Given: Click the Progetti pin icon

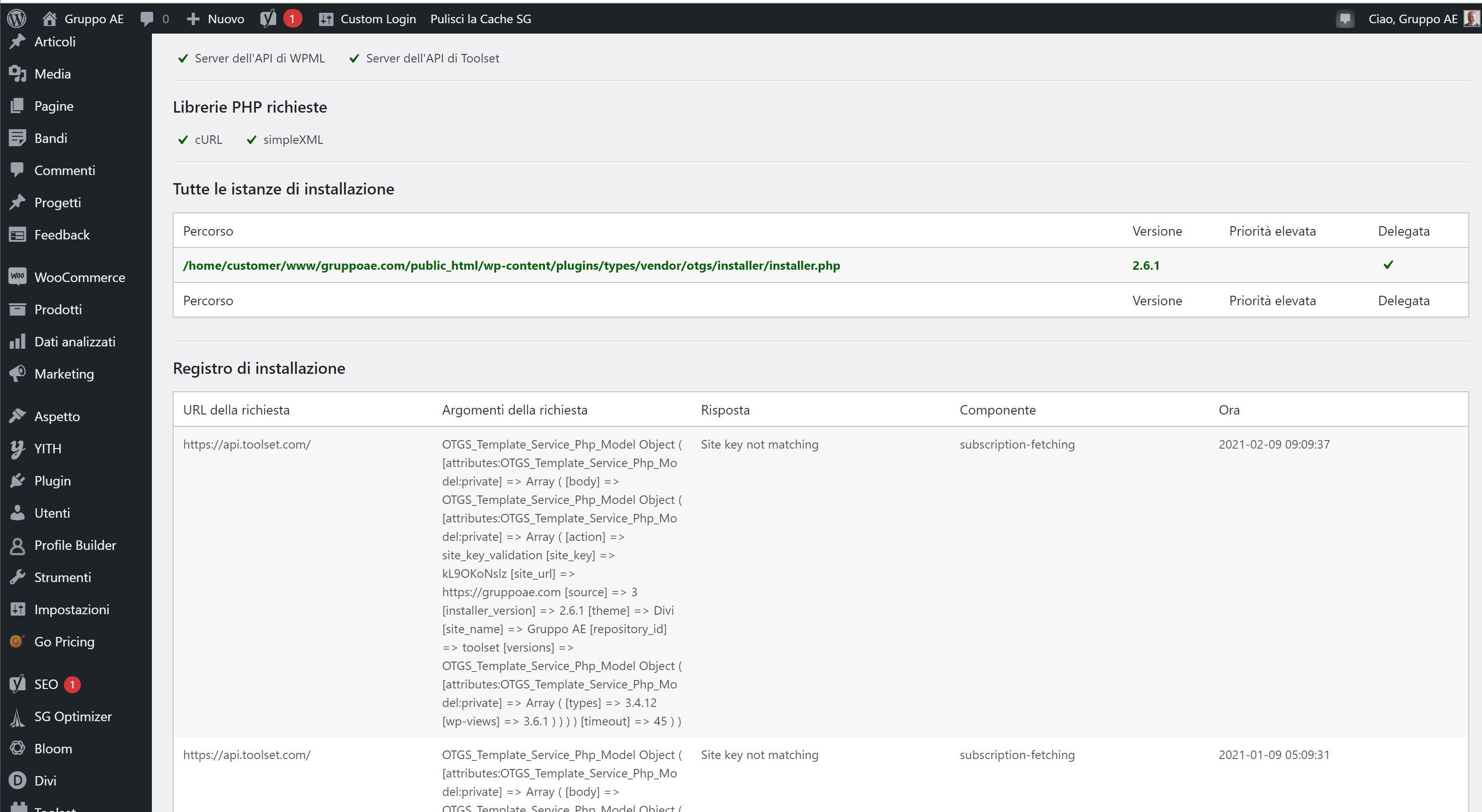Looking at the screenshot, I should point(17,203).
